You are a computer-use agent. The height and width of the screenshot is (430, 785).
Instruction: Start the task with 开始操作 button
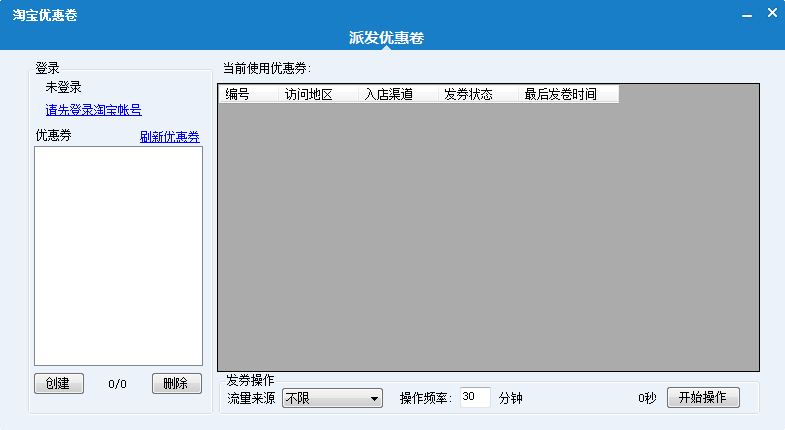703,397
